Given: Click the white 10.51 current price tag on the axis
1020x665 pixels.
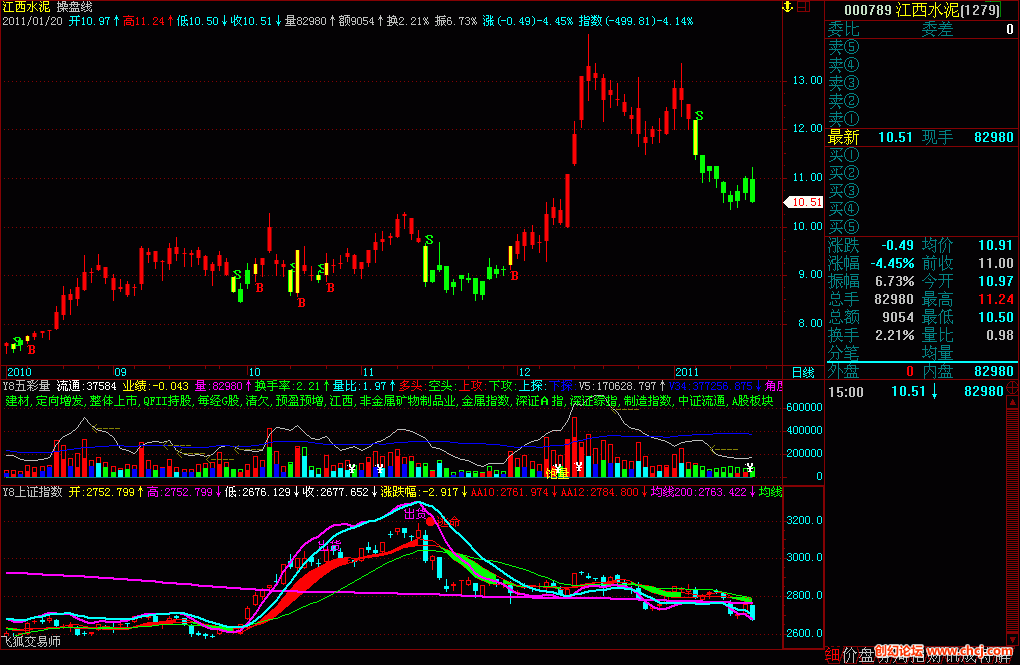Looking at the screenshot, I should pos(804,202).
